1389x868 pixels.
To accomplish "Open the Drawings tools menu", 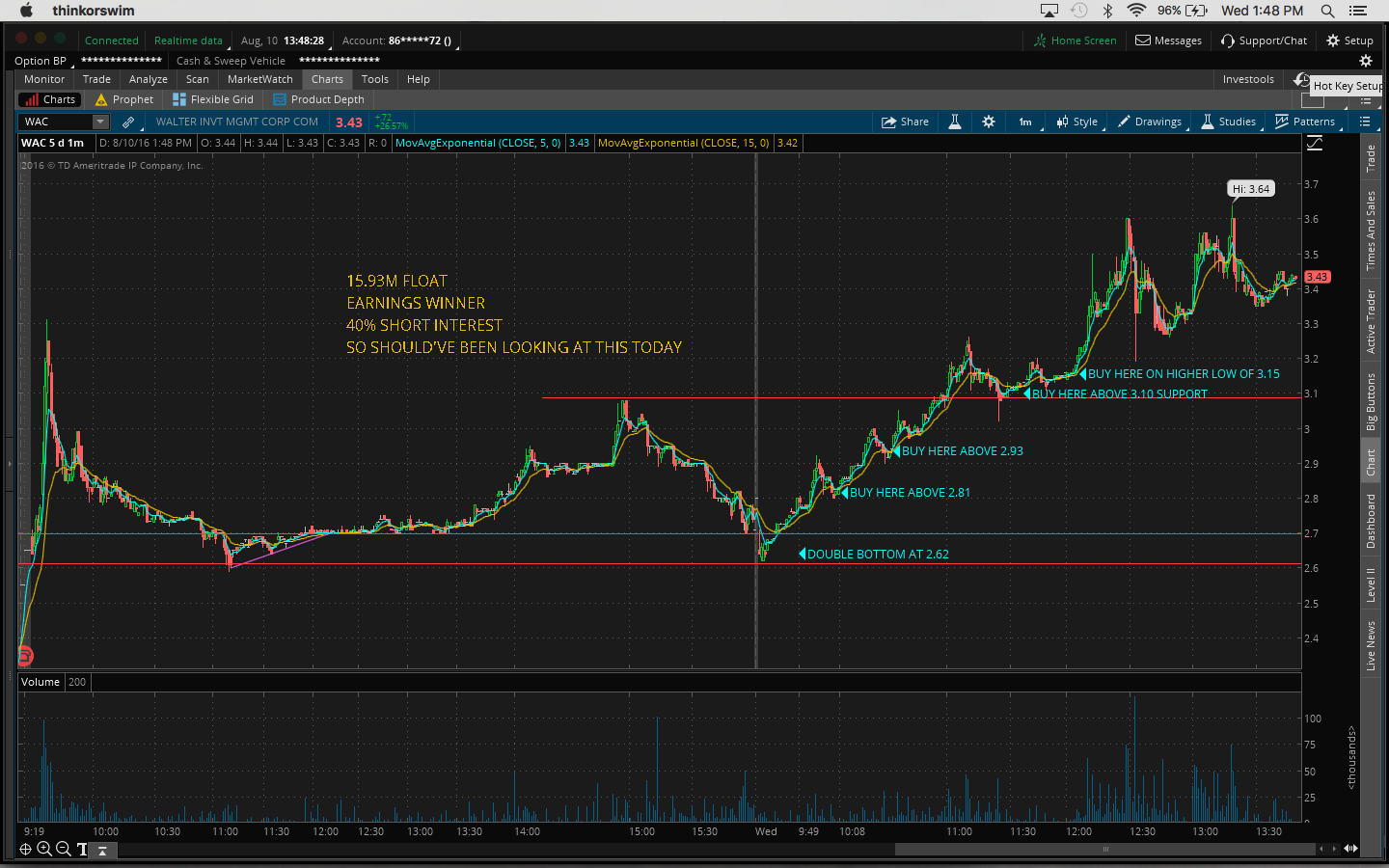I will pos(1150,122).
